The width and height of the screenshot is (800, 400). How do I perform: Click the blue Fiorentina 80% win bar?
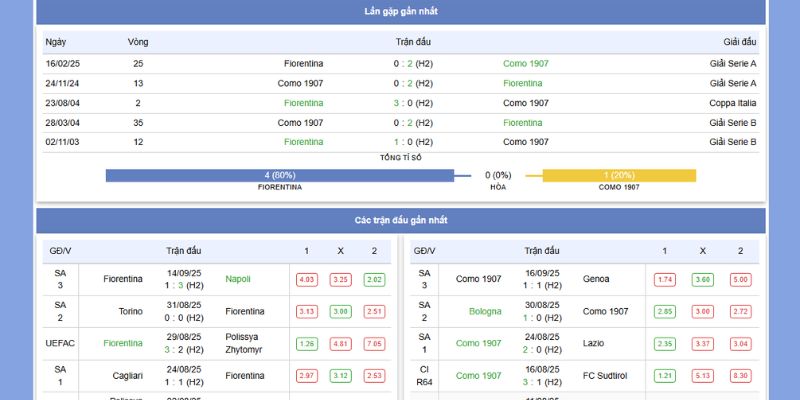[280, 175]
